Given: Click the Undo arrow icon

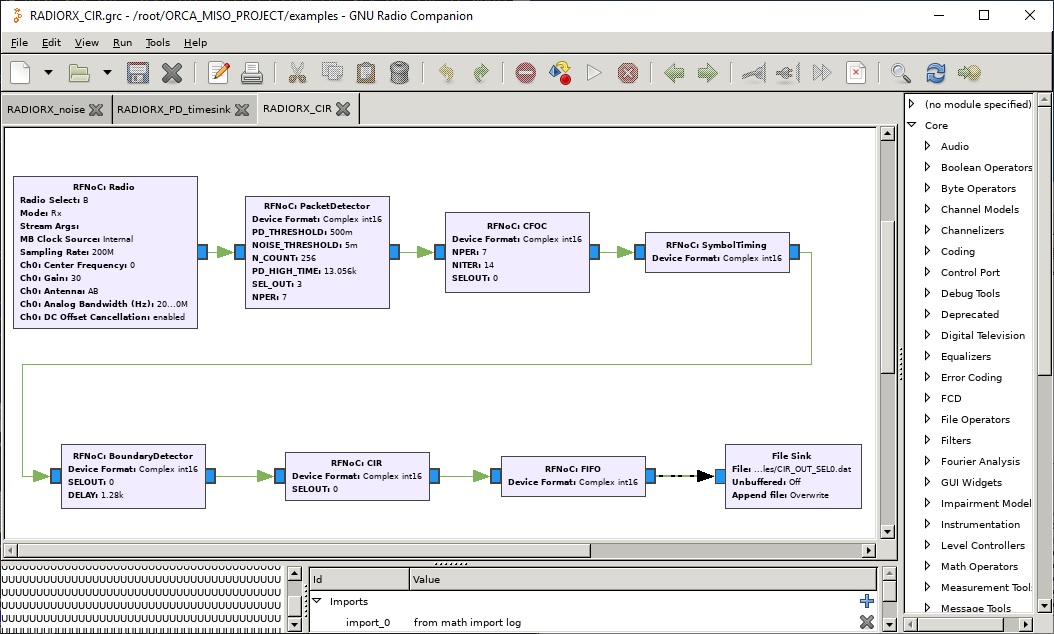Looking at the screenshot, I should coord(446,73).
